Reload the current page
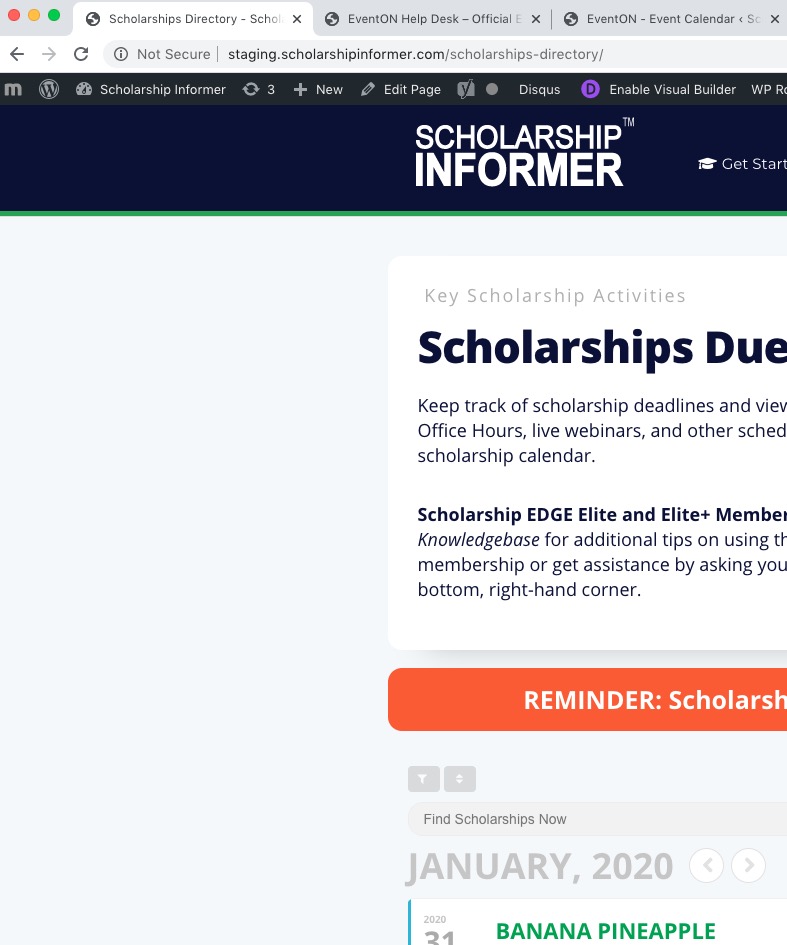Screen dimensions: 787x945 pyautogui.click(x=81, y=54)
